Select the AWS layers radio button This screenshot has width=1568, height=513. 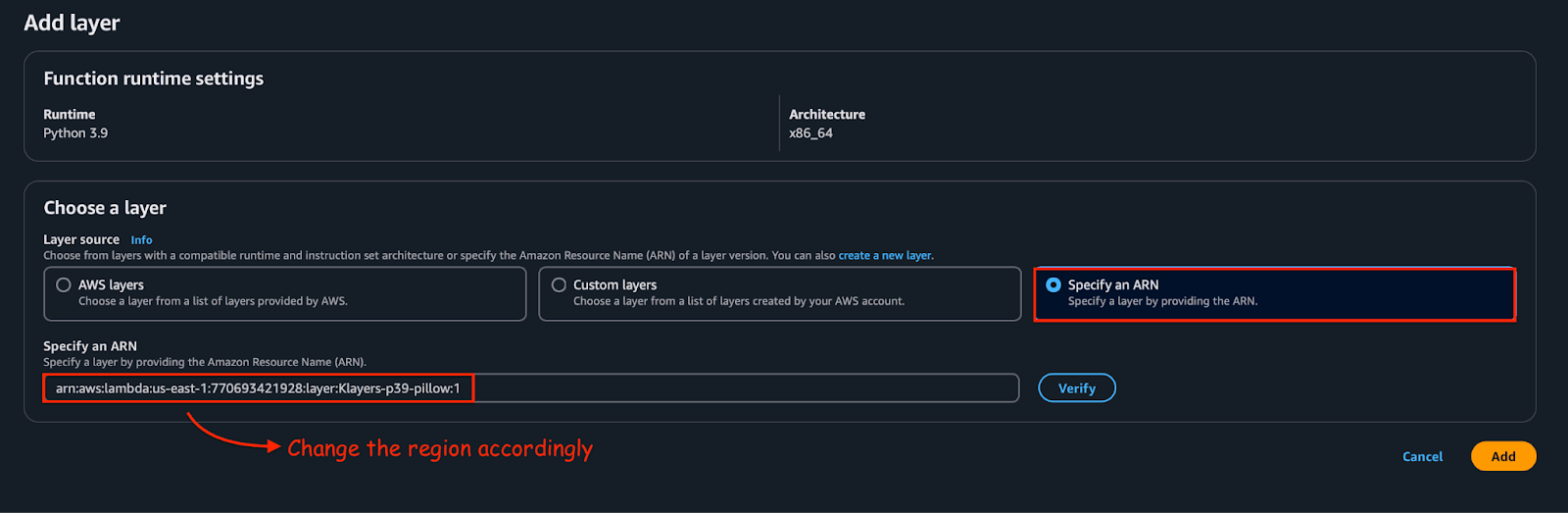click(x=64, y=284)
